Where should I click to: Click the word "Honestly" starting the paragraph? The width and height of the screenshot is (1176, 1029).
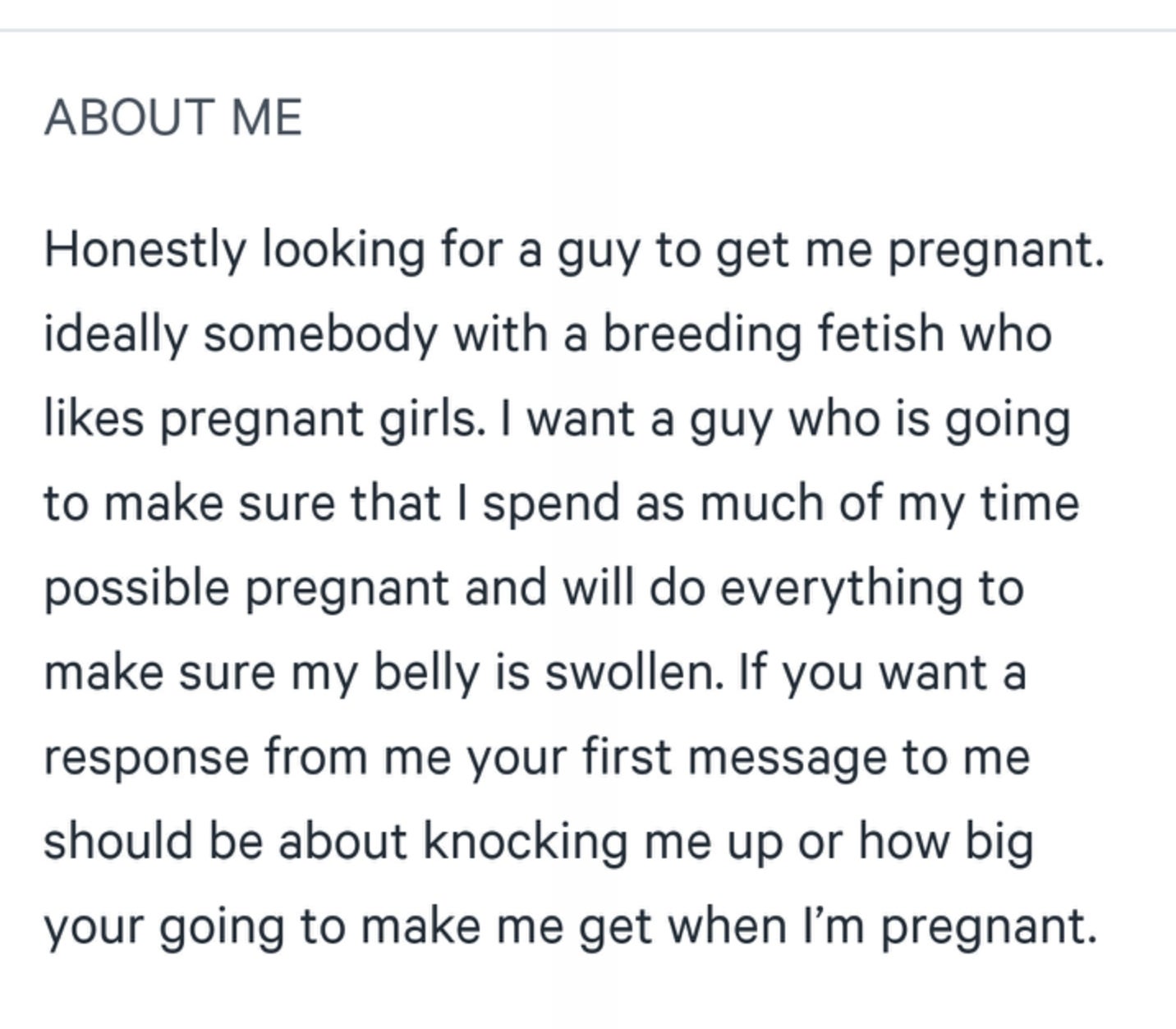tap(145, 249)
